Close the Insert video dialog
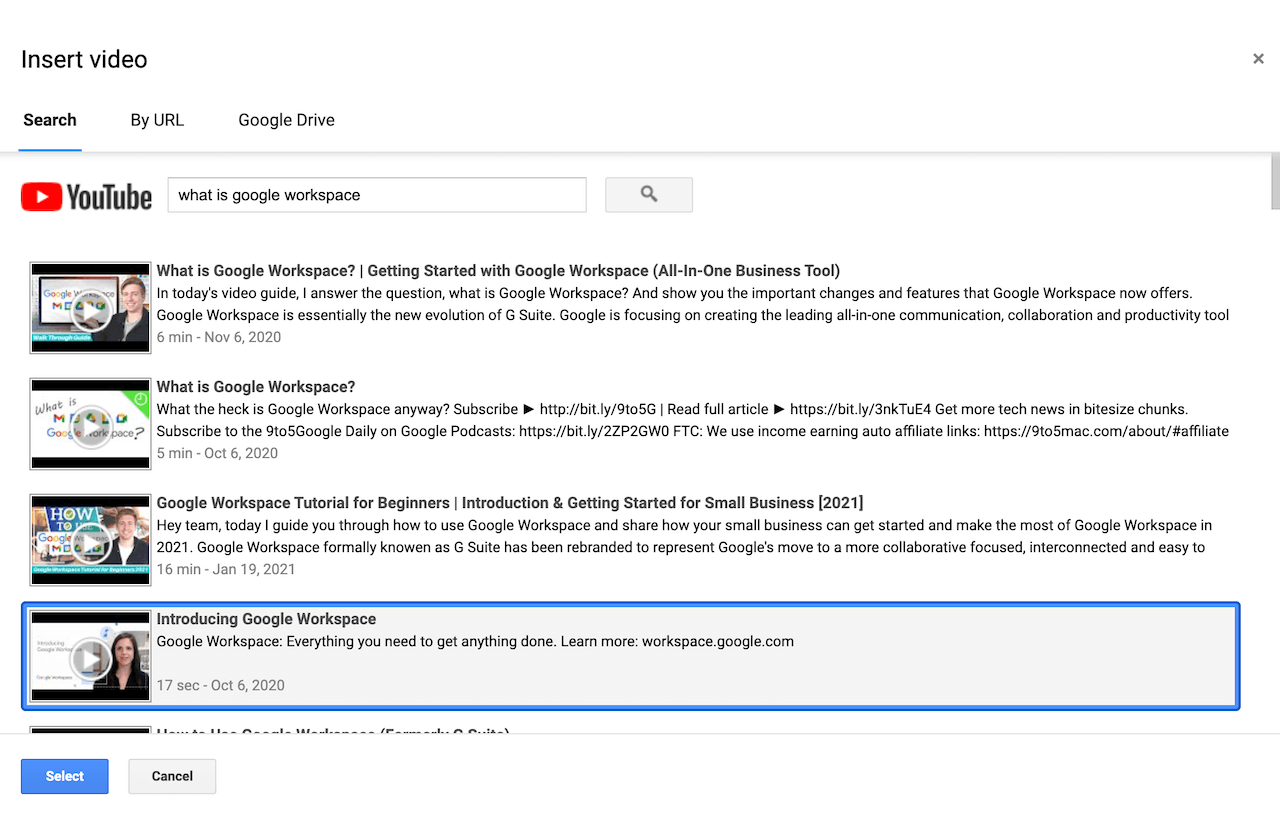The width and height of the screenshot is (1280, 815). click(1258, 59)
